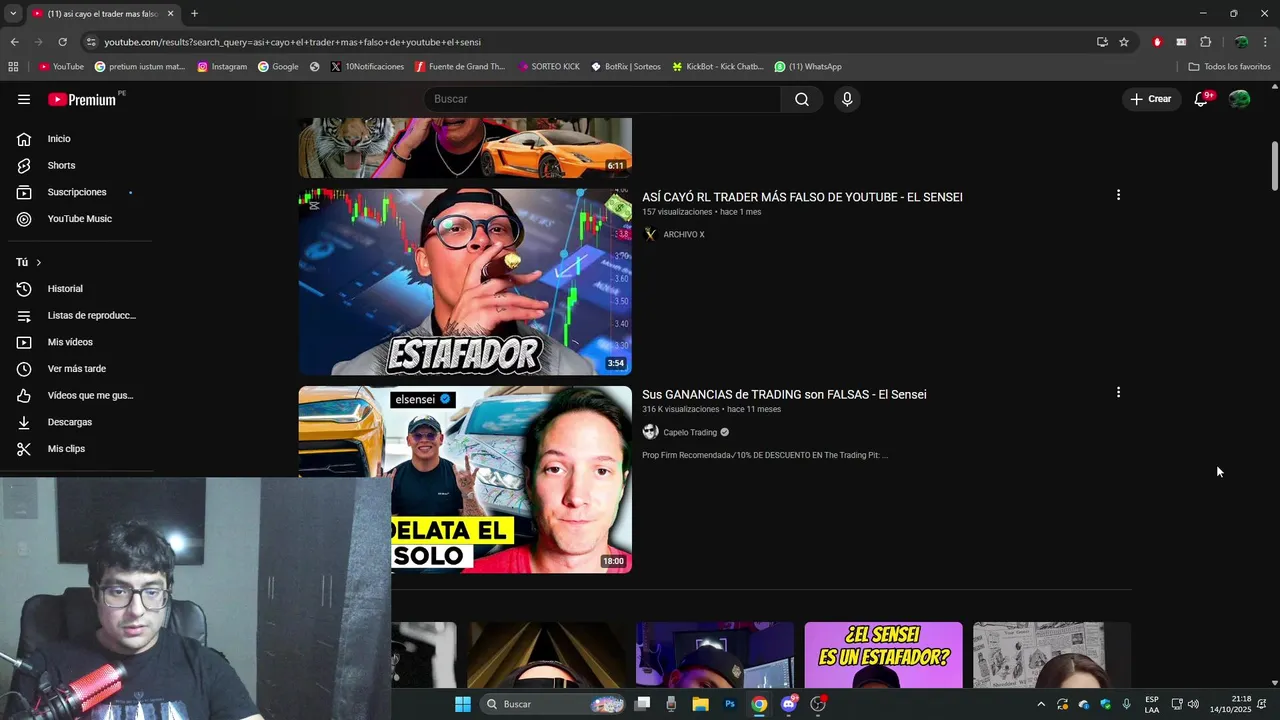Open BotRix | Sorteos bookmark
1280x720 pixels.
point(626,67)
